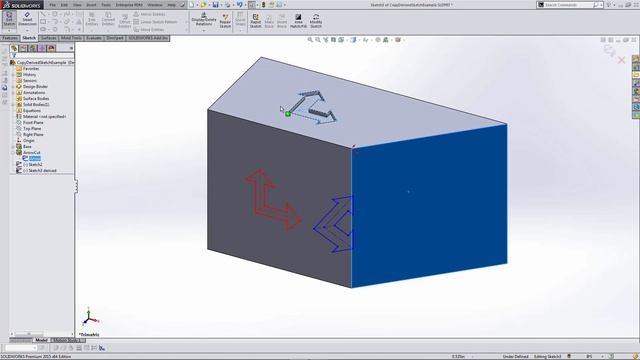Switch to the Features tab
The image size is (640, 360).
[10, 38]
